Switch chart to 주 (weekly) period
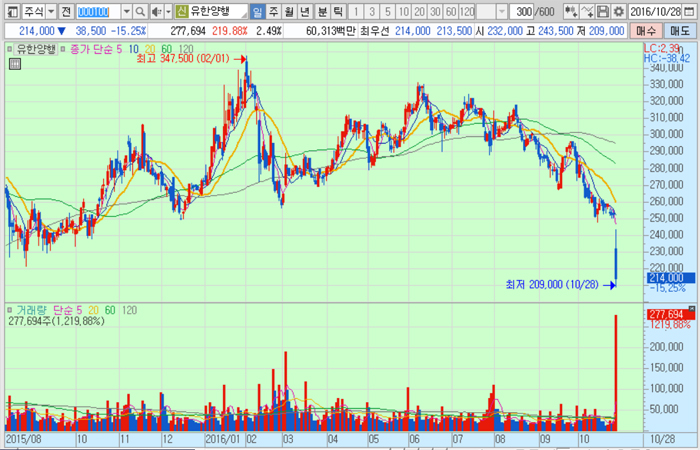Image resolution: width=700 pixels, height=450 pixels. click(x=274, y=11)
